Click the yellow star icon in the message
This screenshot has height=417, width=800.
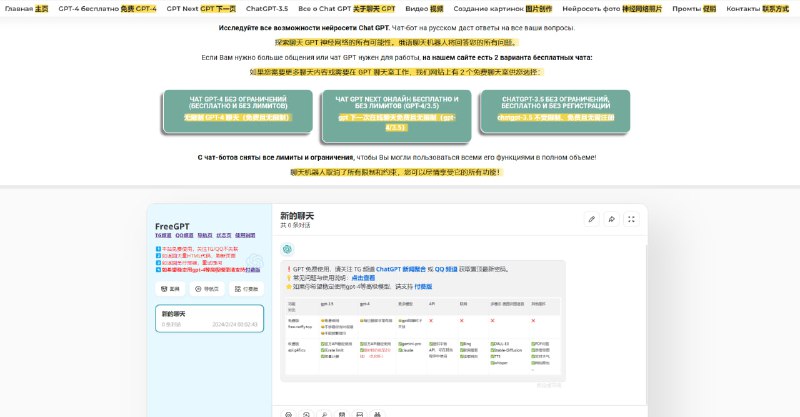click(x=289, y=287)
